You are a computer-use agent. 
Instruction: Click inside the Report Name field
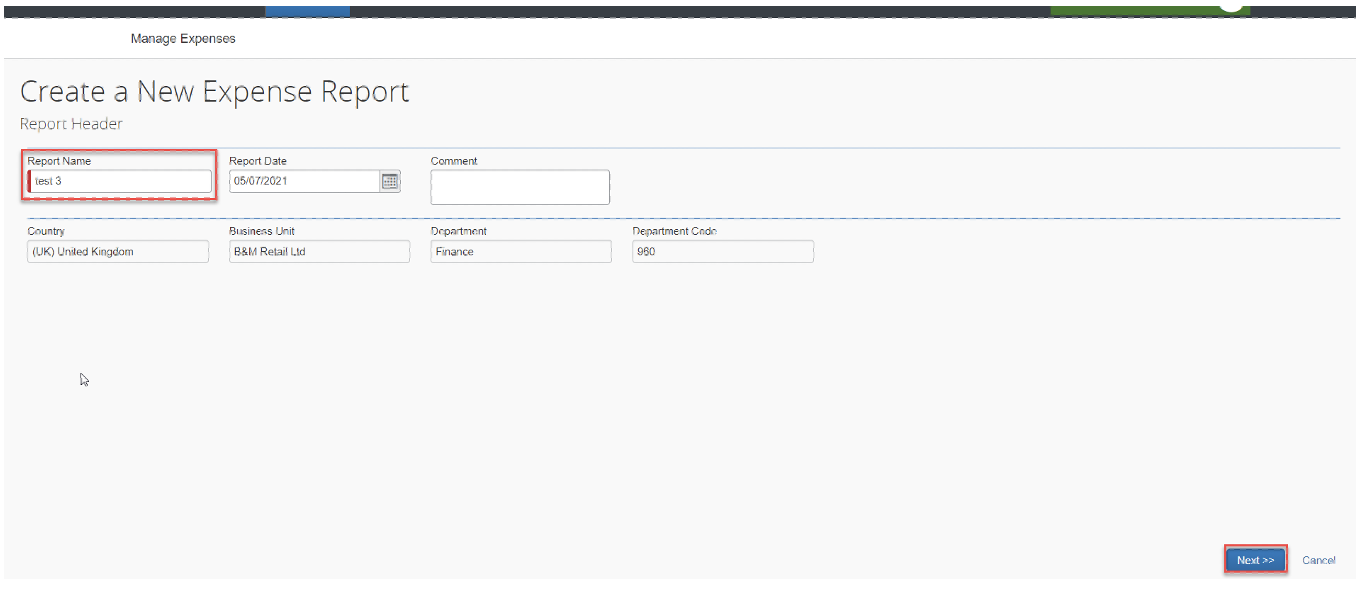point(118,181)
